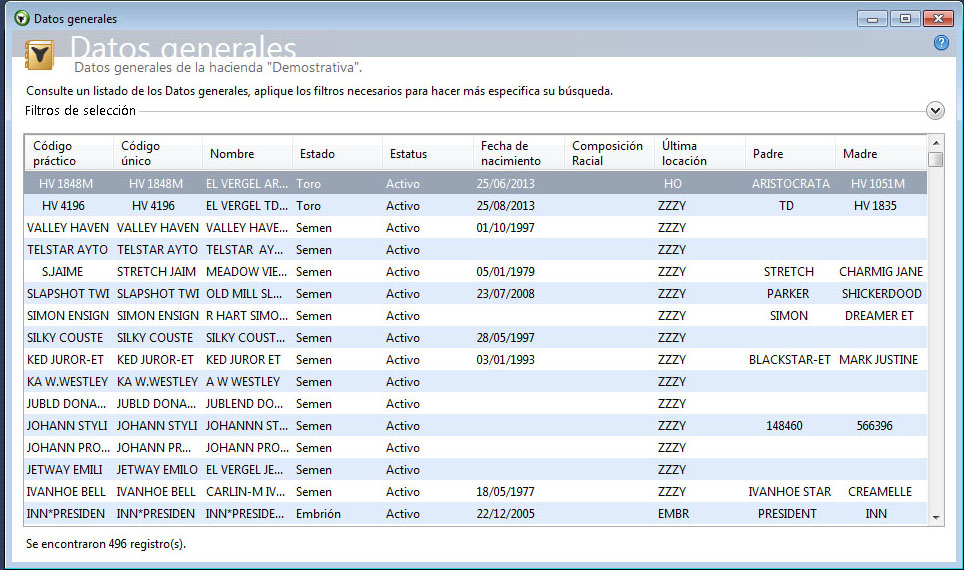The height and width of the screenshot is (570, 964).
Task: Click birth date 22/12/2005
Action: [505, 513]
